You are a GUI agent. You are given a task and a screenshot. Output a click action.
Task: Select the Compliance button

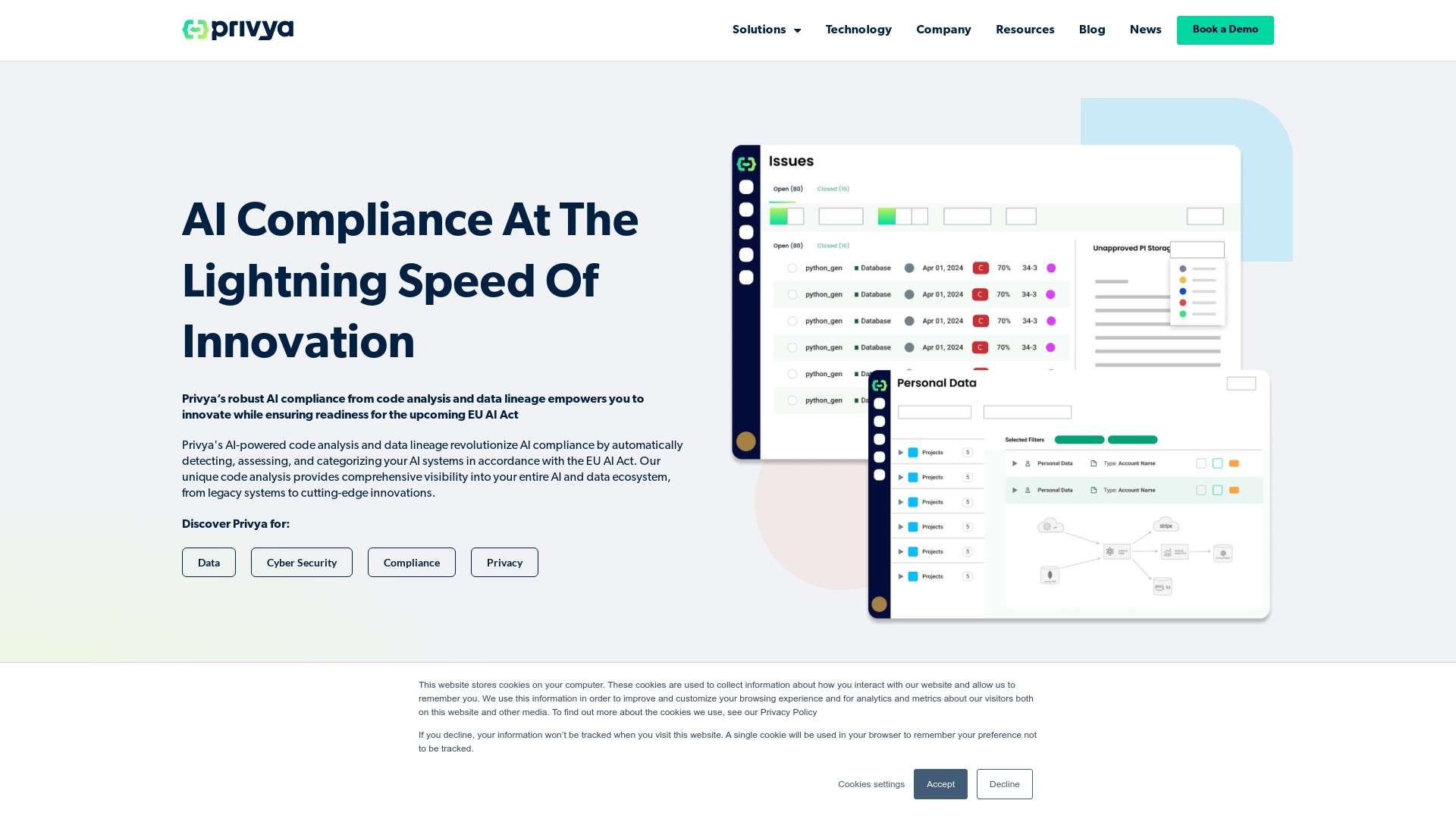pyautogui.click(x=412, y=563)
